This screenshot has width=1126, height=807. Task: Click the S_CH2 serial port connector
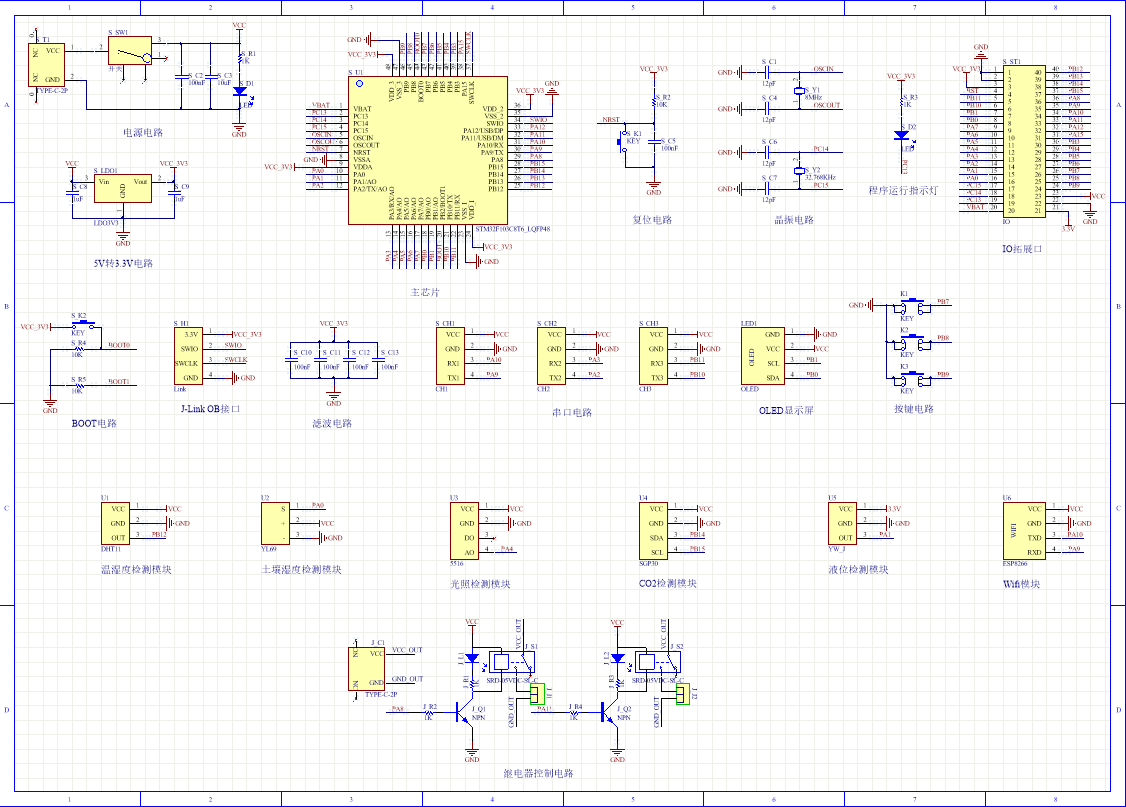point(552,356)
